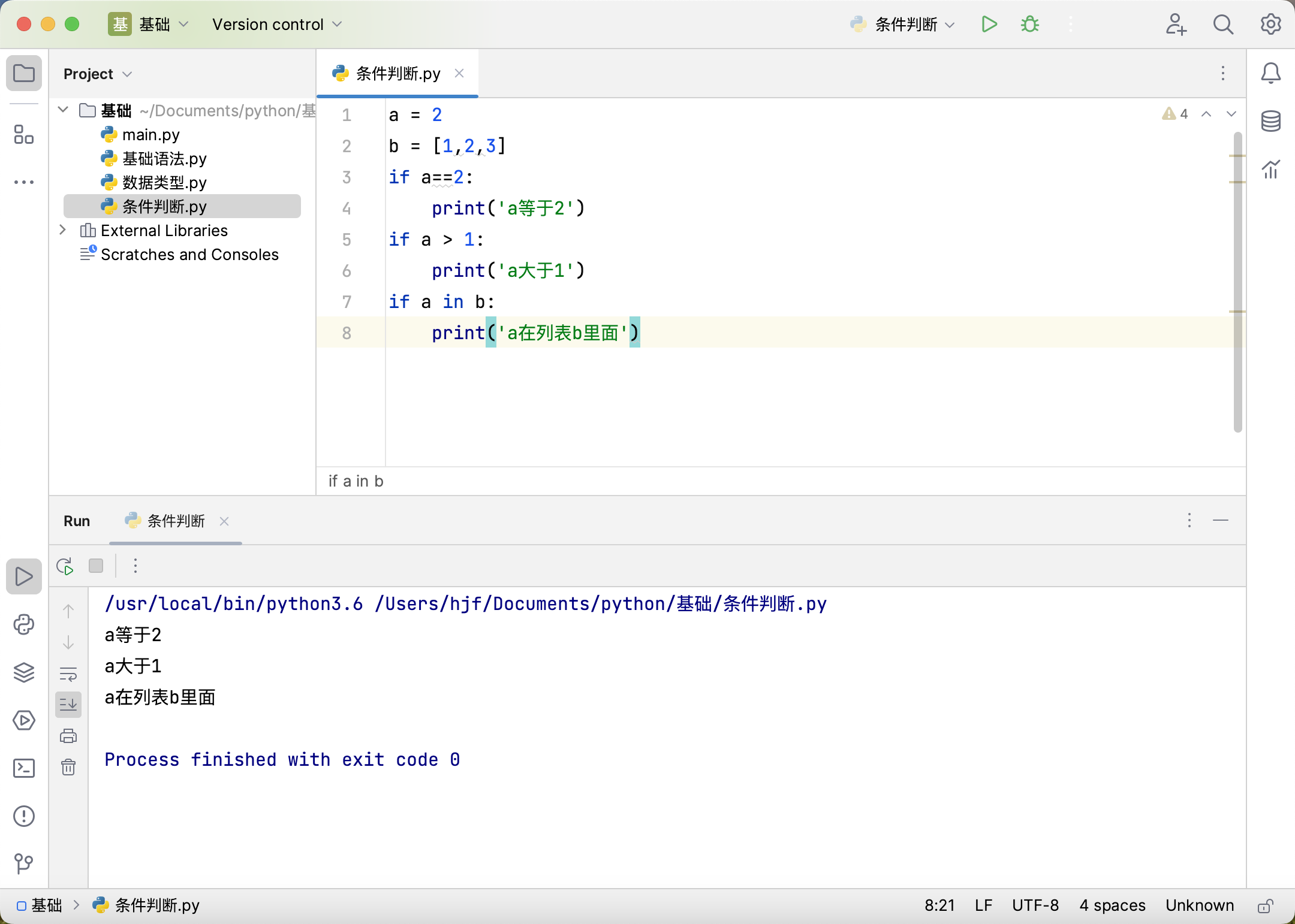Open the Python Console icon in left sidebar
The image size is (1295, 924).
[24, 624]
